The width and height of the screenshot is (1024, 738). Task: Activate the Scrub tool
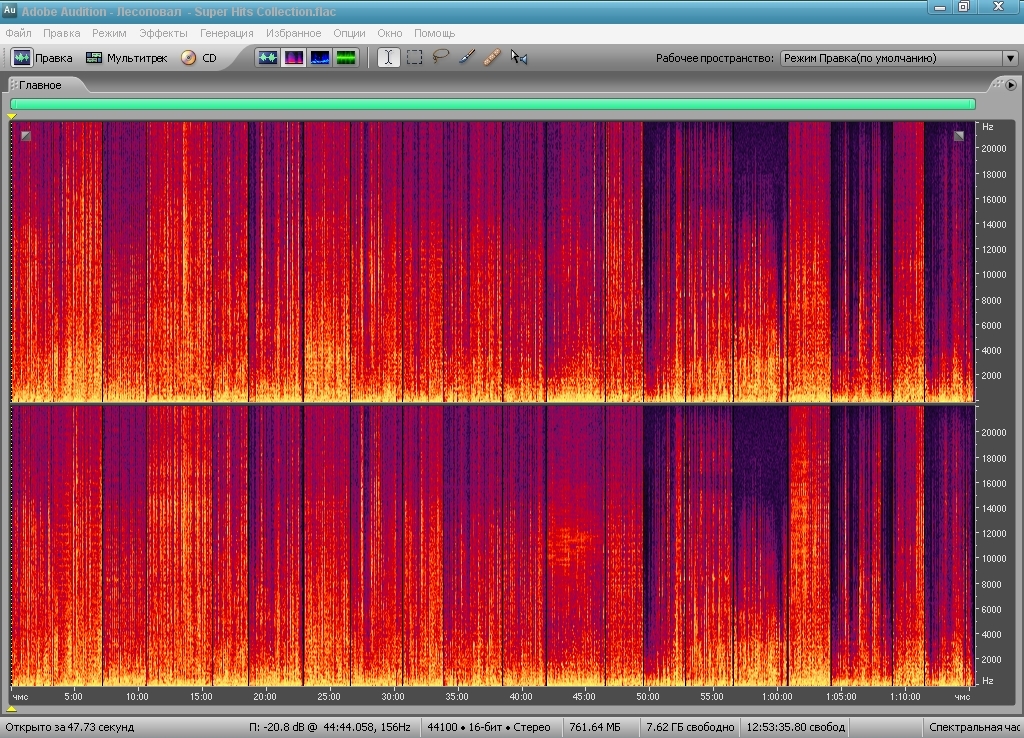(519, 57)
